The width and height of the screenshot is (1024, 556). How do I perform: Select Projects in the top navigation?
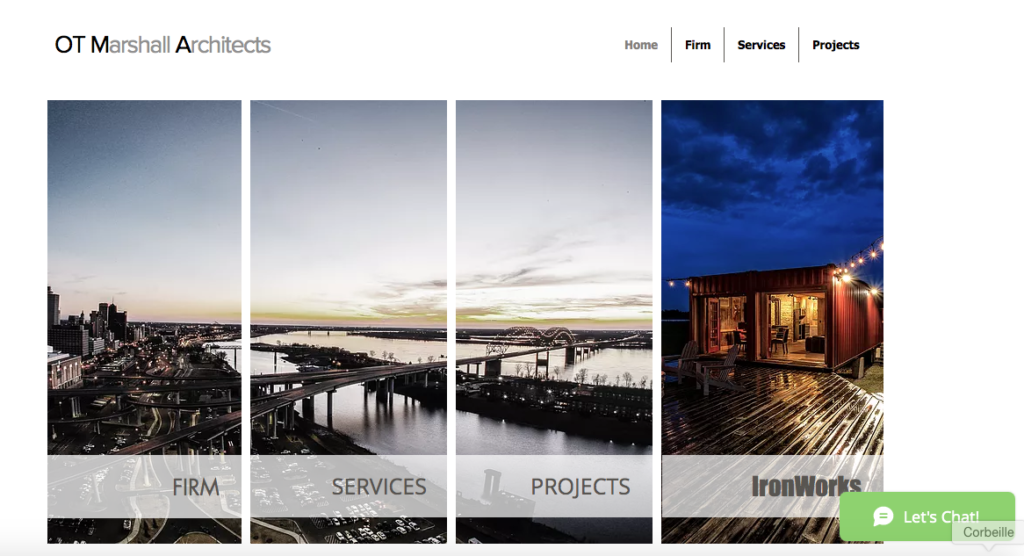click(x=835, y=45)
